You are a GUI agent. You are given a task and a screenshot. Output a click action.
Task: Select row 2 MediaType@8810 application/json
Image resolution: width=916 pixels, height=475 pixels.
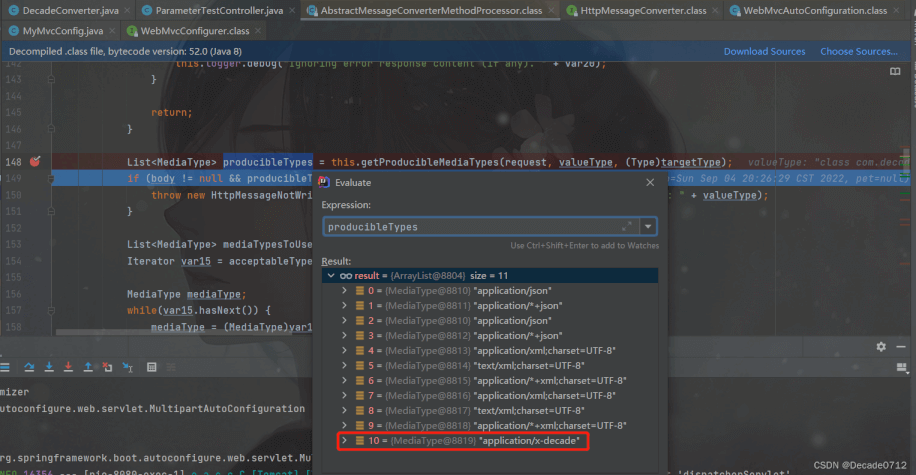pyautogui.click(x=490, y=320)
